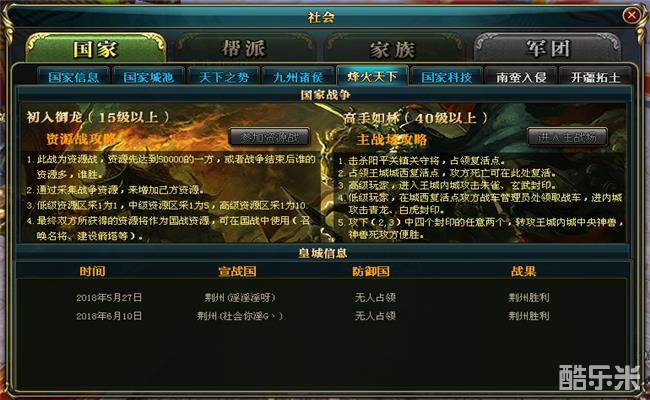The height and width of the screenshot is (400, 650).
Task: Switch to 天下之势 sub-tab
Action: click(x=224, y=77)
